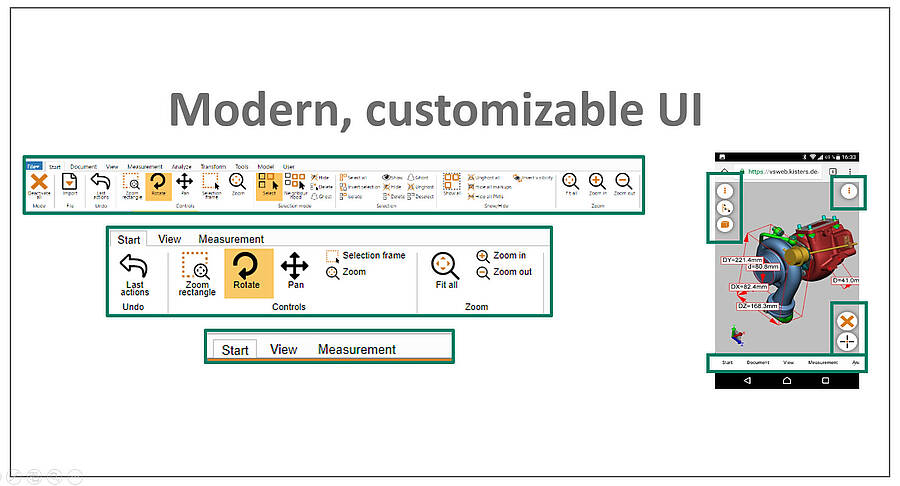This screenshot has width=900, height=486.
Task: Select Start tab in the enlarged ribbon
Action: pos(129,239)
